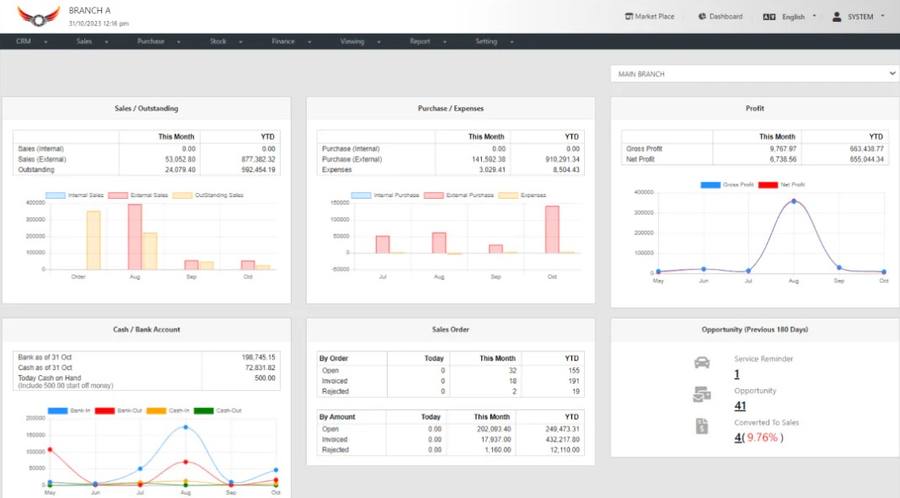Click Gross Profit This Month 9,767.97
Viewport: 900px width, 498px height.
[x=783, y=149]
